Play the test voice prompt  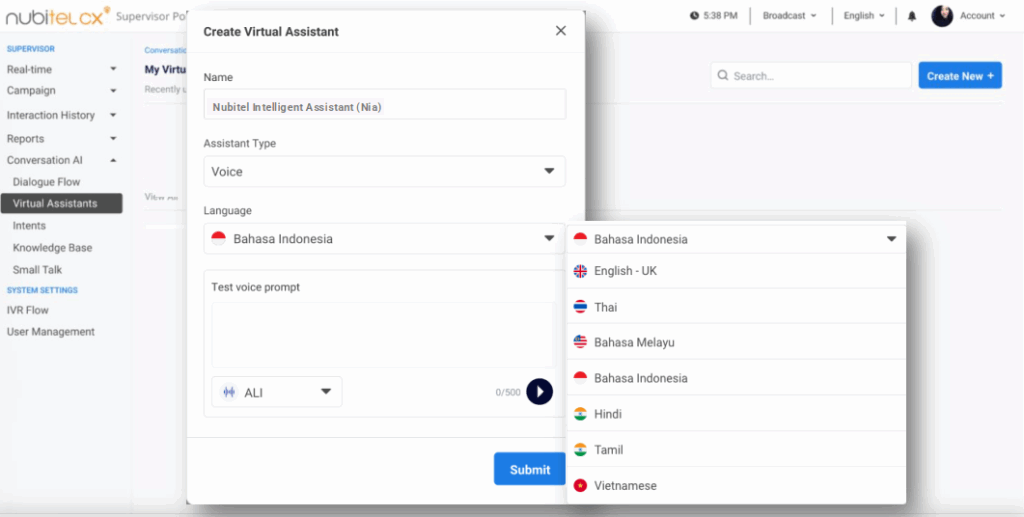click(x=539, y=392)
